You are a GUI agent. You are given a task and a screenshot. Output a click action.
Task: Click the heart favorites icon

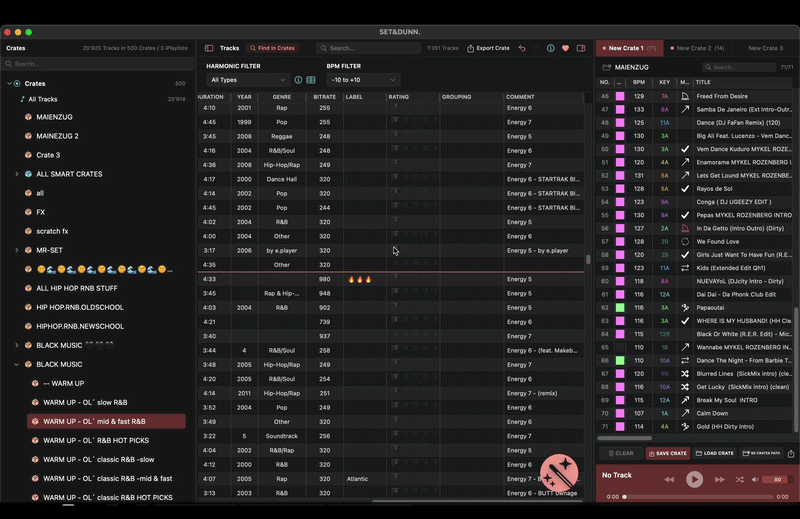point(565,48)
